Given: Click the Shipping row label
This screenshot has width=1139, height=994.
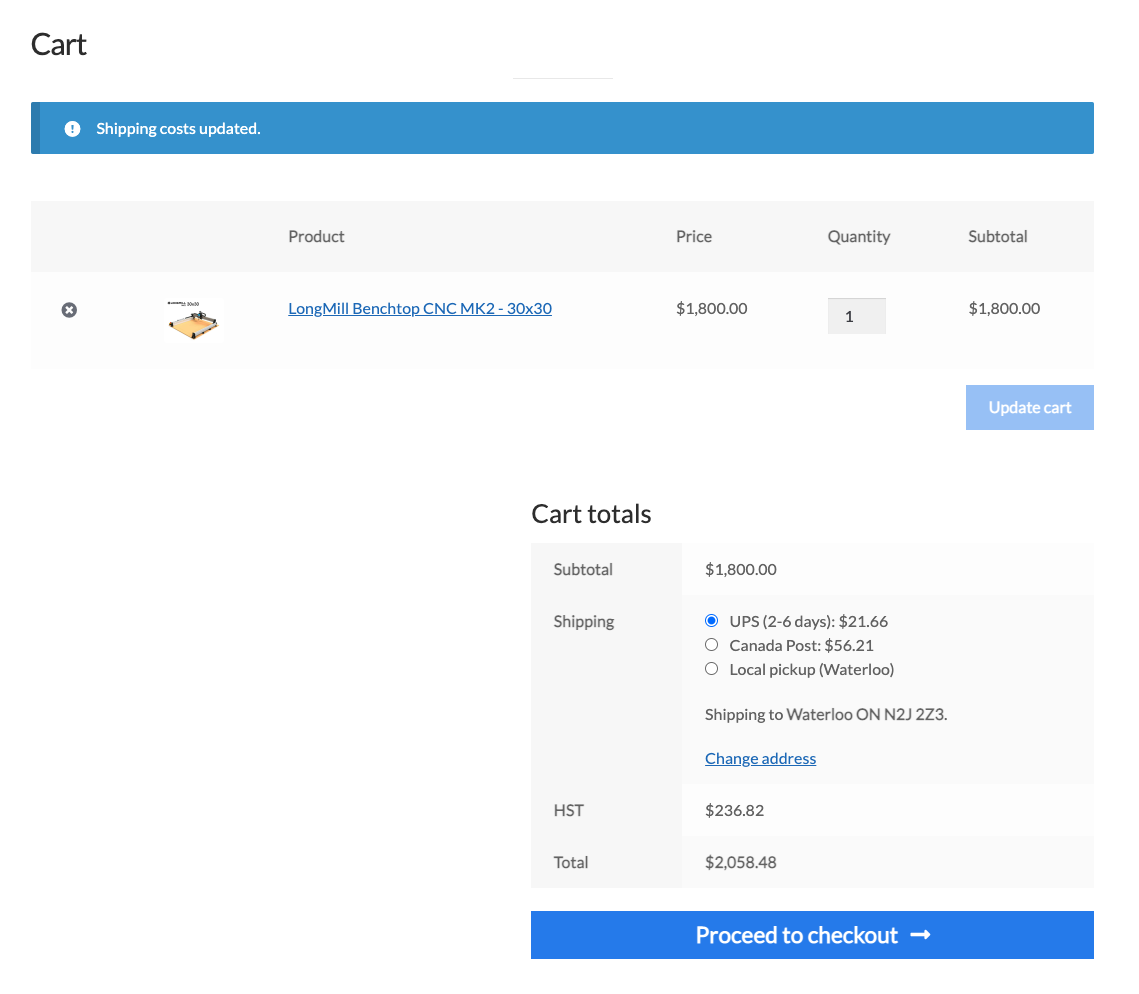Looking at the screenshot, I should [x=583, y=621].
